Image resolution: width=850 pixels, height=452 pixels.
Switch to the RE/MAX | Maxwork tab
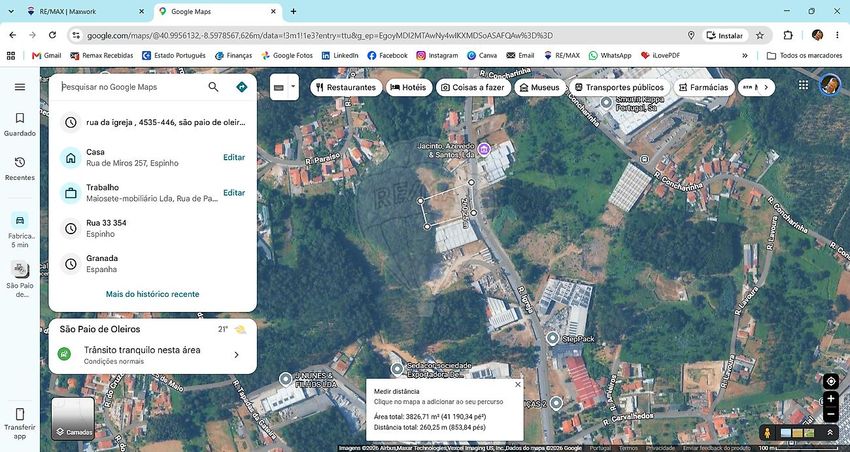coord(87,11)
